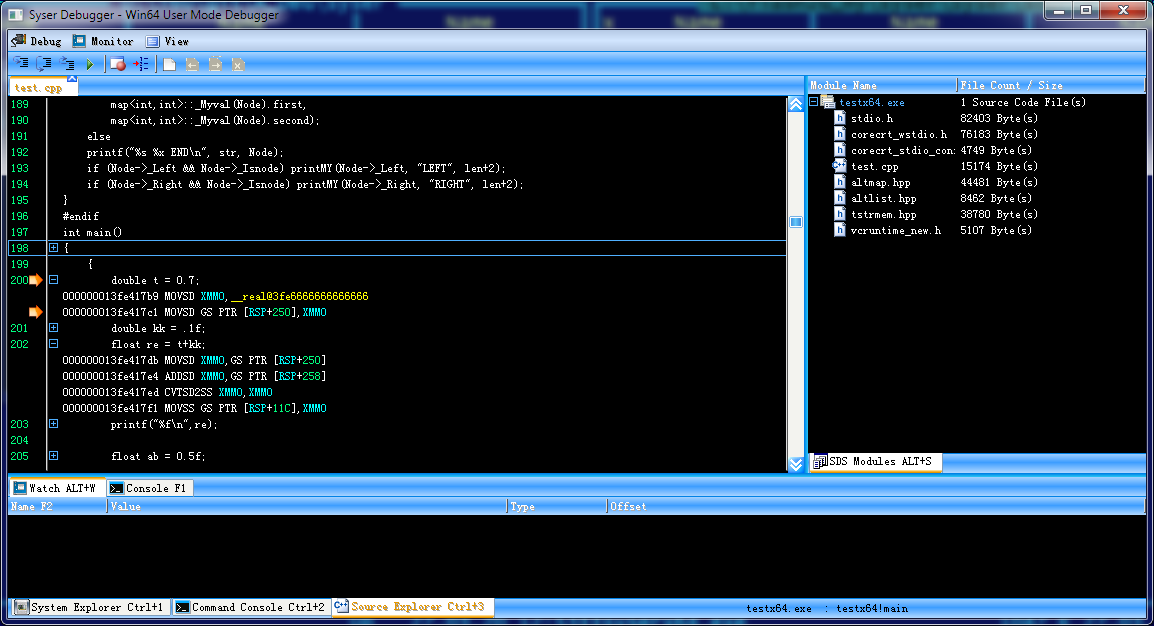The image size is (1154, 626).
Task: Switch to the Watch ALT+W tab
Action: [x=55, y=488]
